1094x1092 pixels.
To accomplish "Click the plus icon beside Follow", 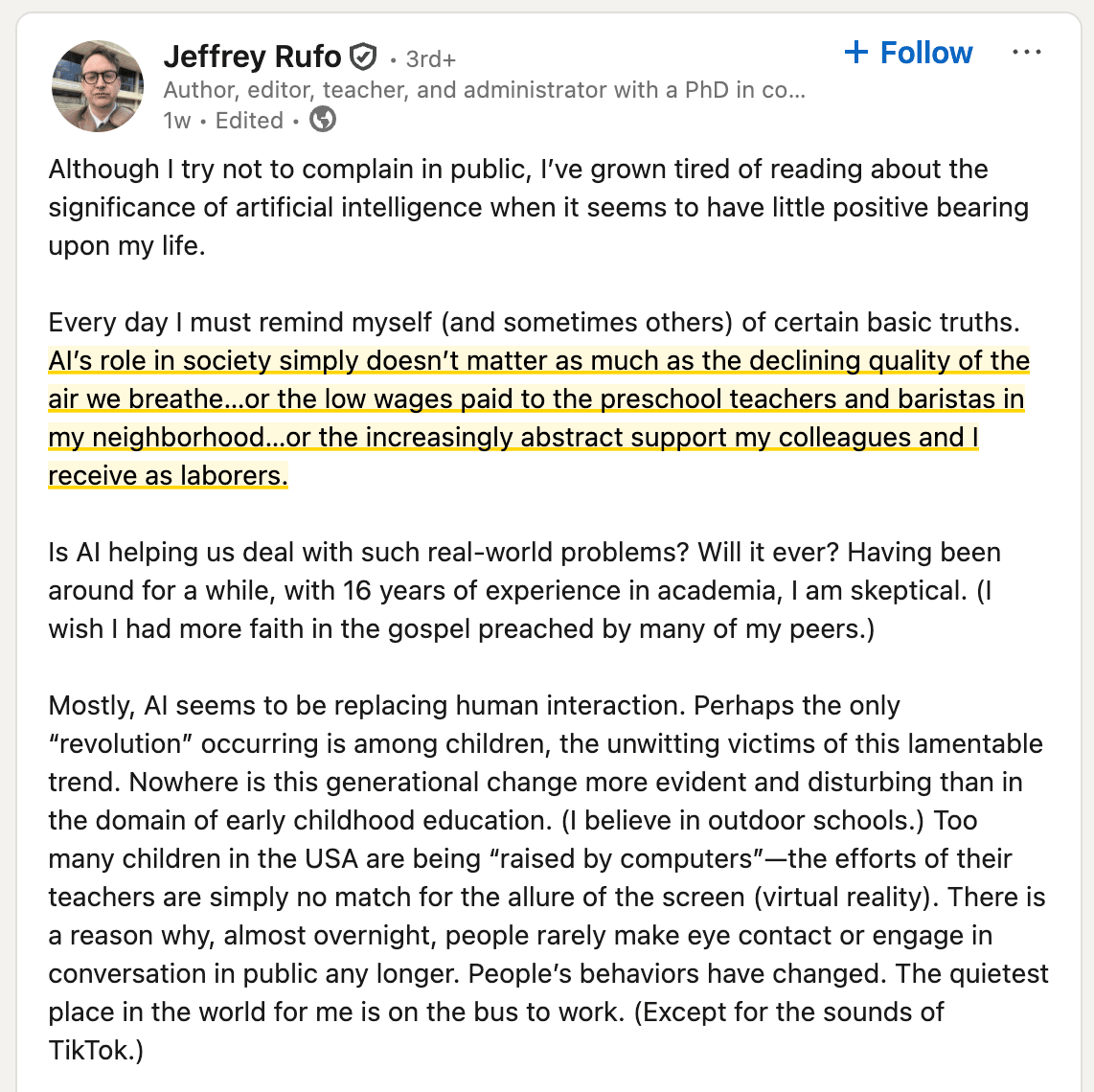I will pos(855,52).
